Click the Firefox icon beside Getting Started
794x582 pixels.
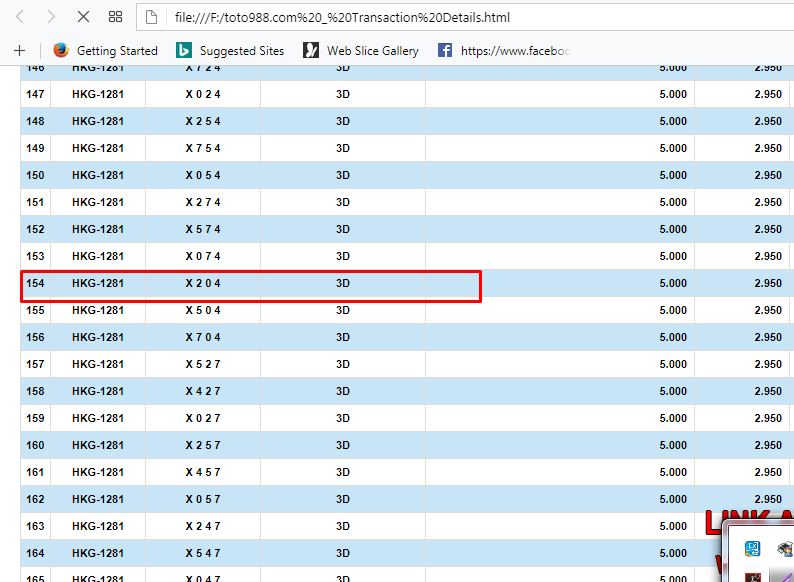pos(61,50)
